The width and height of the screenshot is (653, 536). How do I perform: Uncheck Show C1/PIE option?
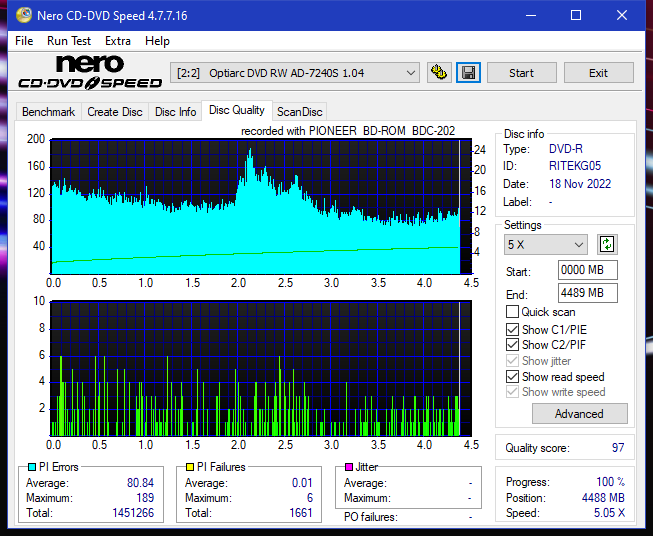512,329
